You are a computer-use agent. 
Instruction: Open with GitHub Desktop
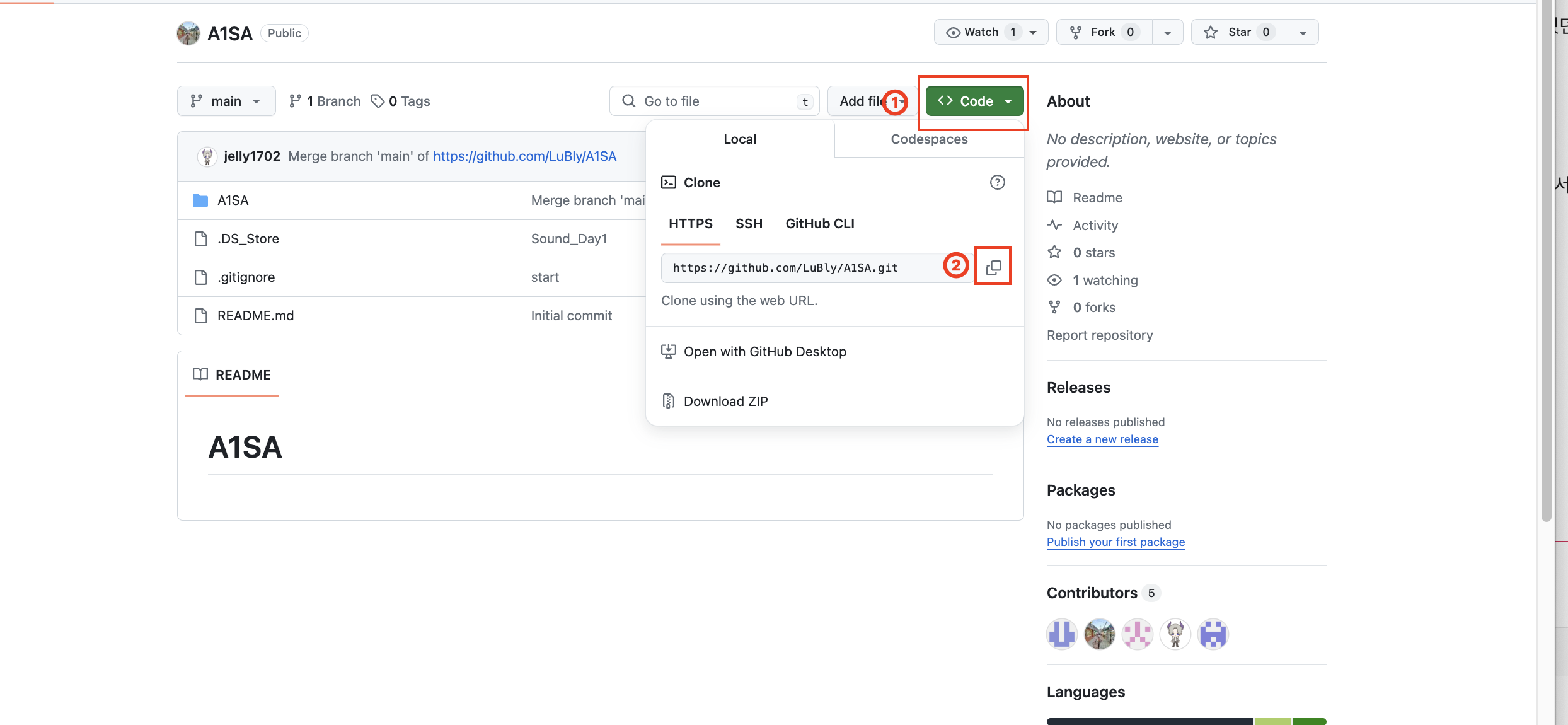pos(764,351)
